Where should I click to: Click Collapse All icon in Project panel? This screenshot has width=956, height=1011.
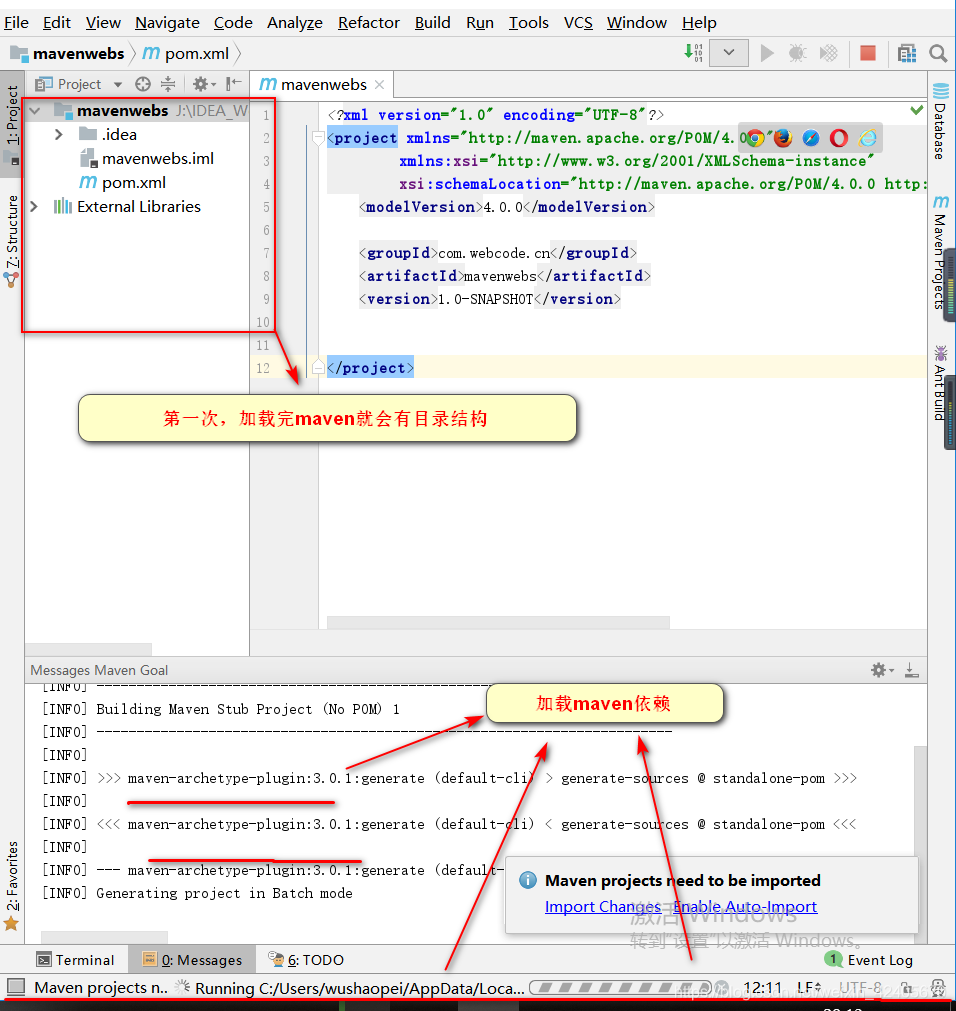click(x=168, y=84)
